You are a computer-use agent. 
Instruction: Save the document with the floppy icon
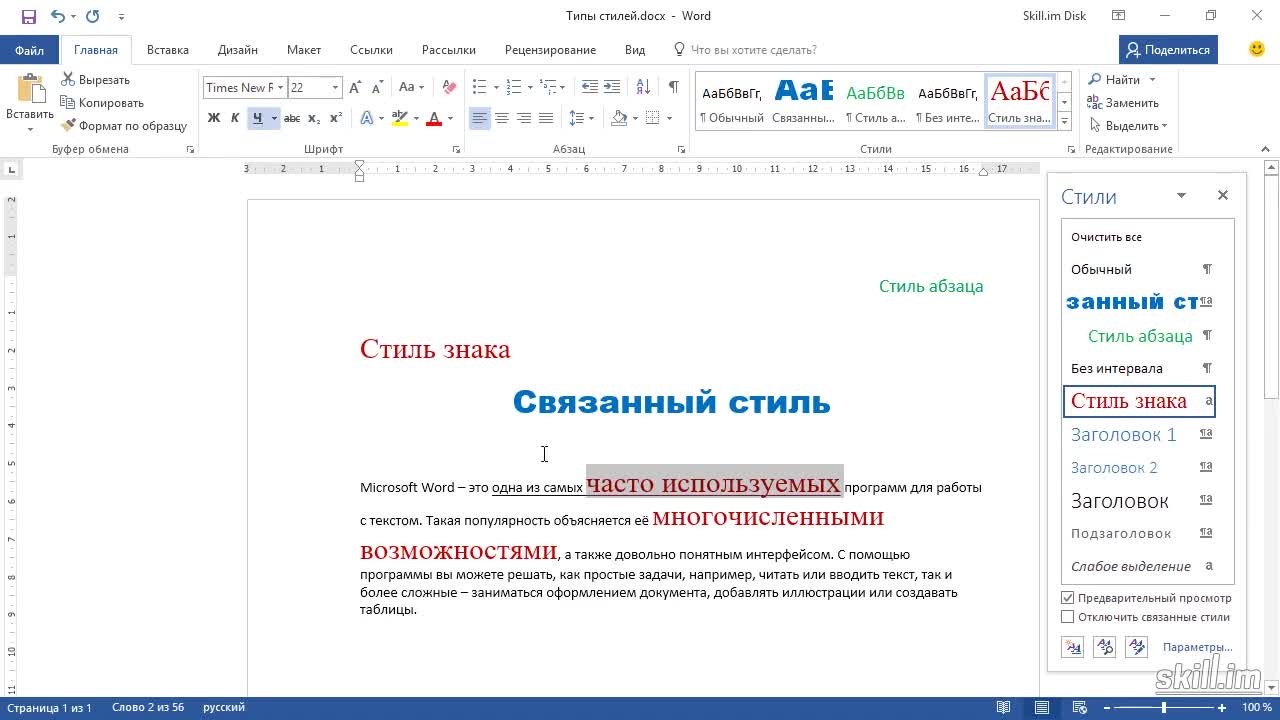click(28, 16)
